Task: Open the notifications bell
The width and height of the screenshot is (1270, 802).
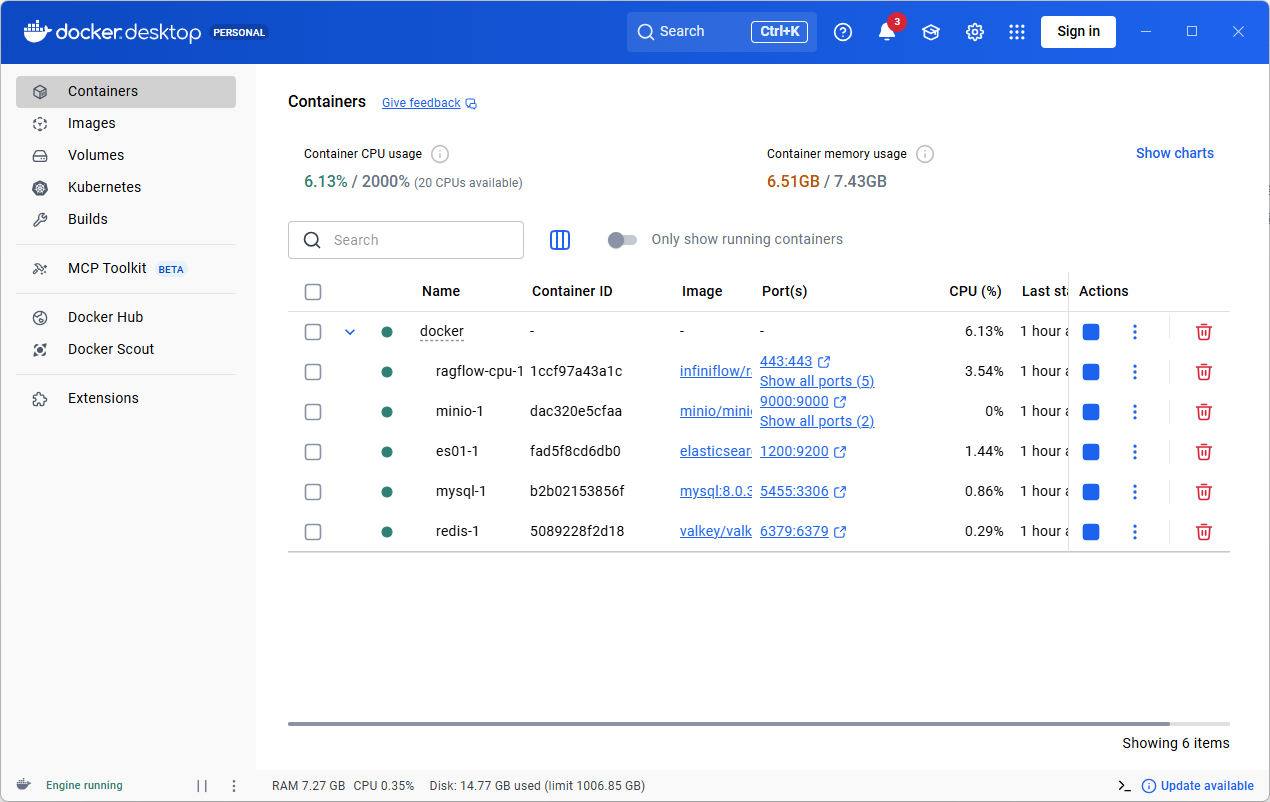Action: pos(887,32)
